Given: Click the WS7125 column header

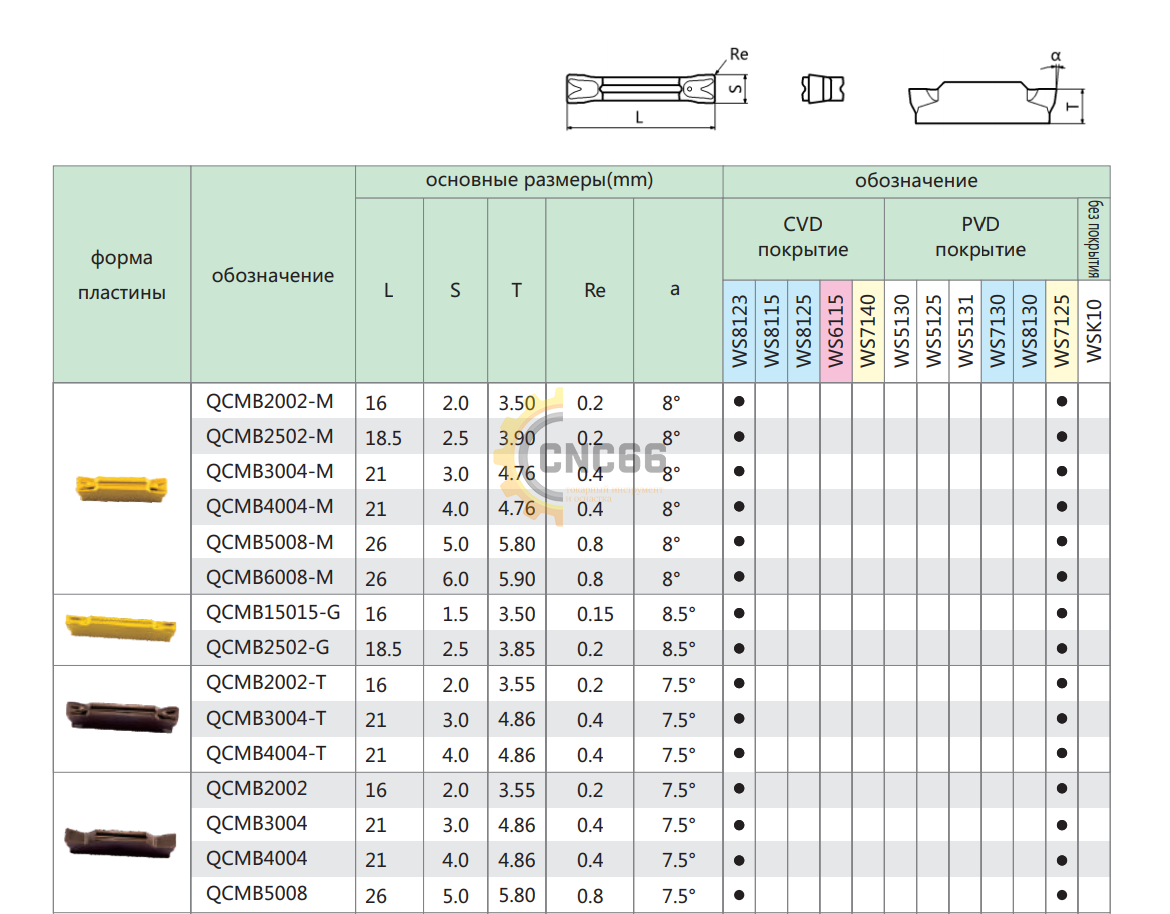Looking at the screenshot, I should (x=1062, y=331).
